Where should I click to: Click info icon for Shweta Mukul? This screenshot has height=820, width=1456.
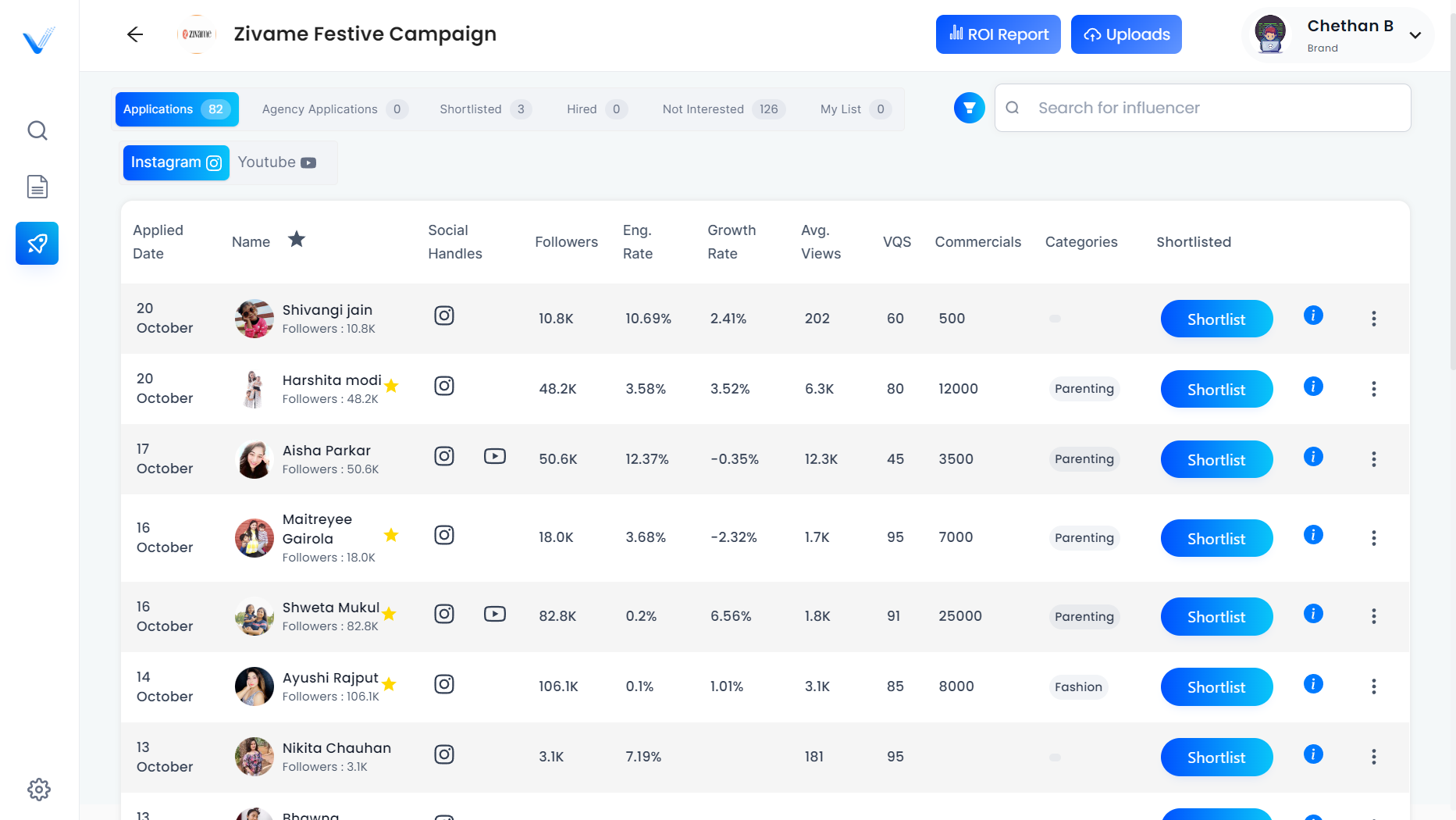tap(1313, 614)
